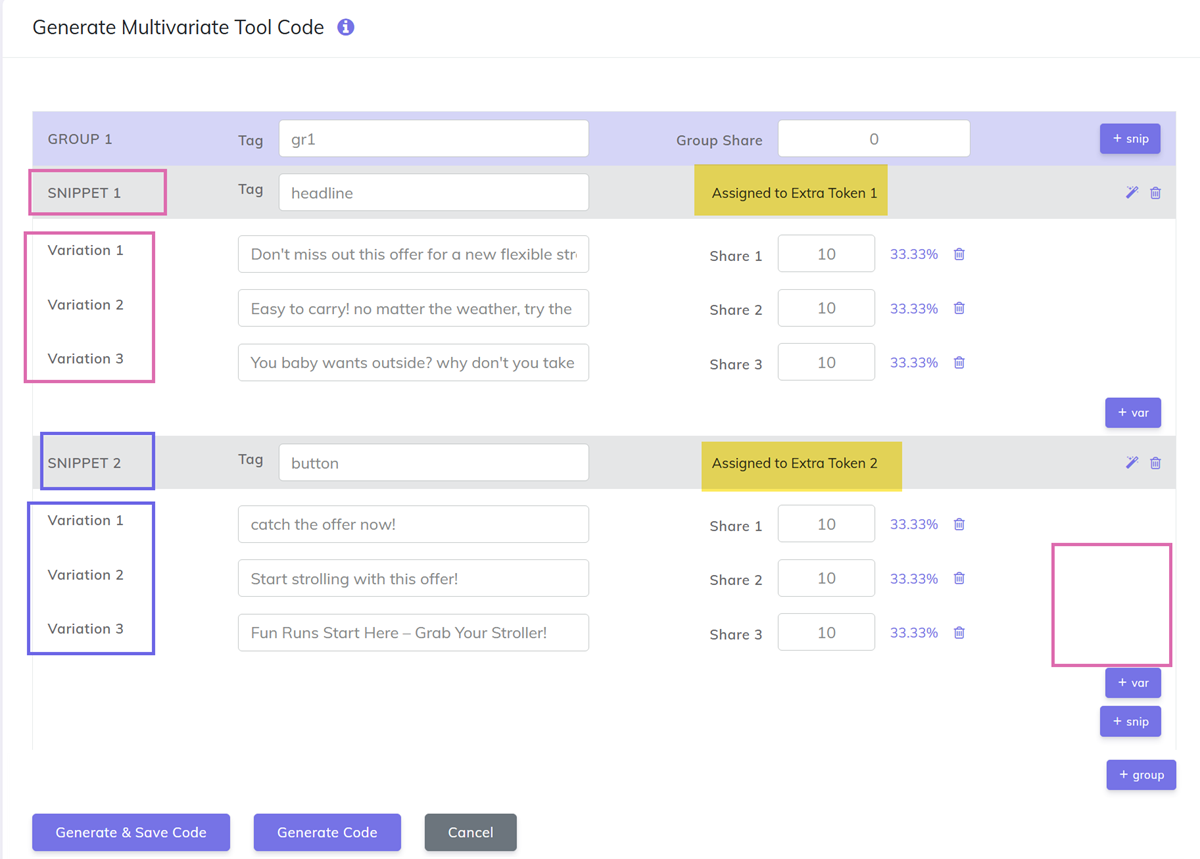Select the 'Assigned to Extra Token 2' label
1200x859 pixels.
pyautogui.click(x=801, y=463)
